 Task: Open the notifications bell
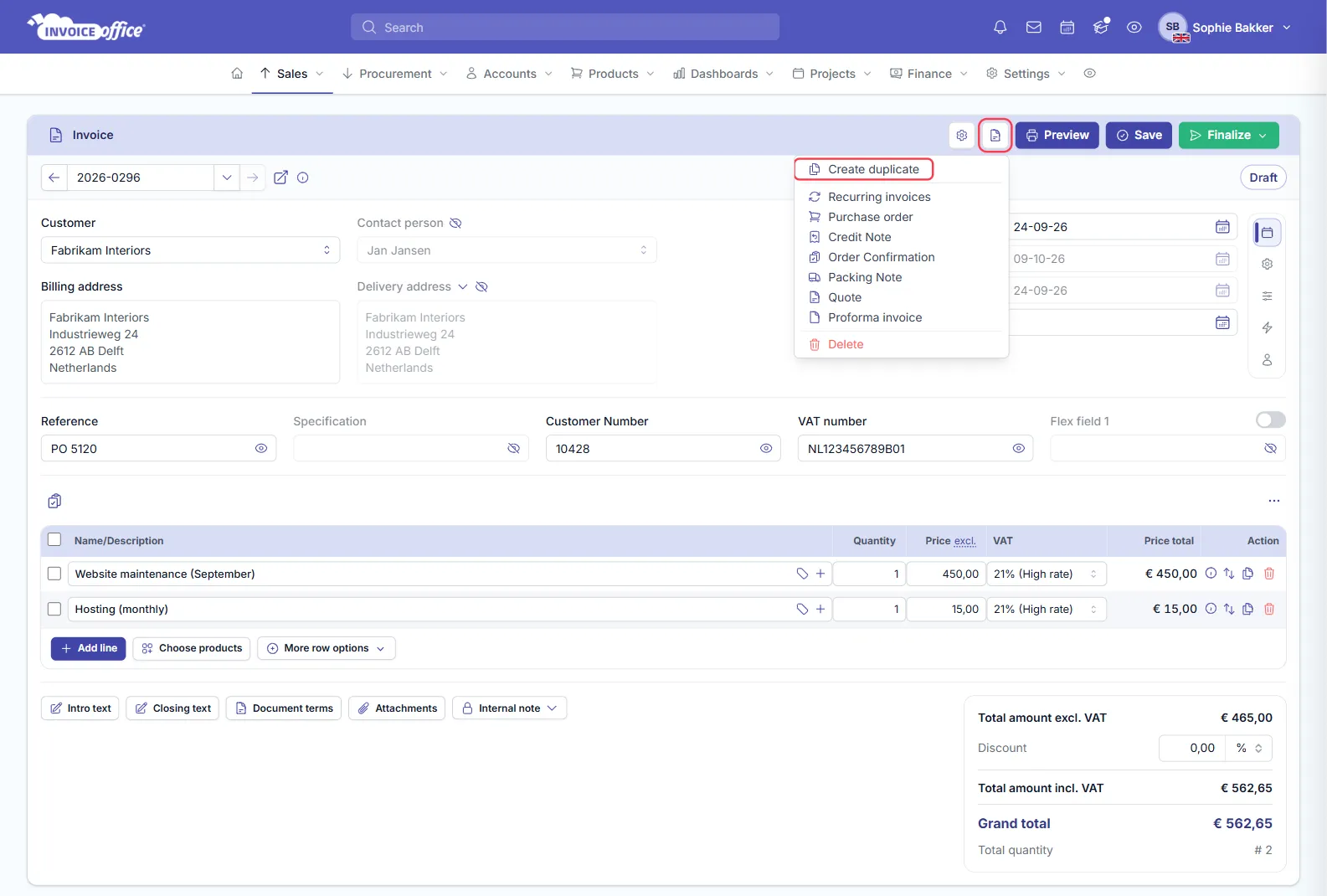click(1000, 28)
